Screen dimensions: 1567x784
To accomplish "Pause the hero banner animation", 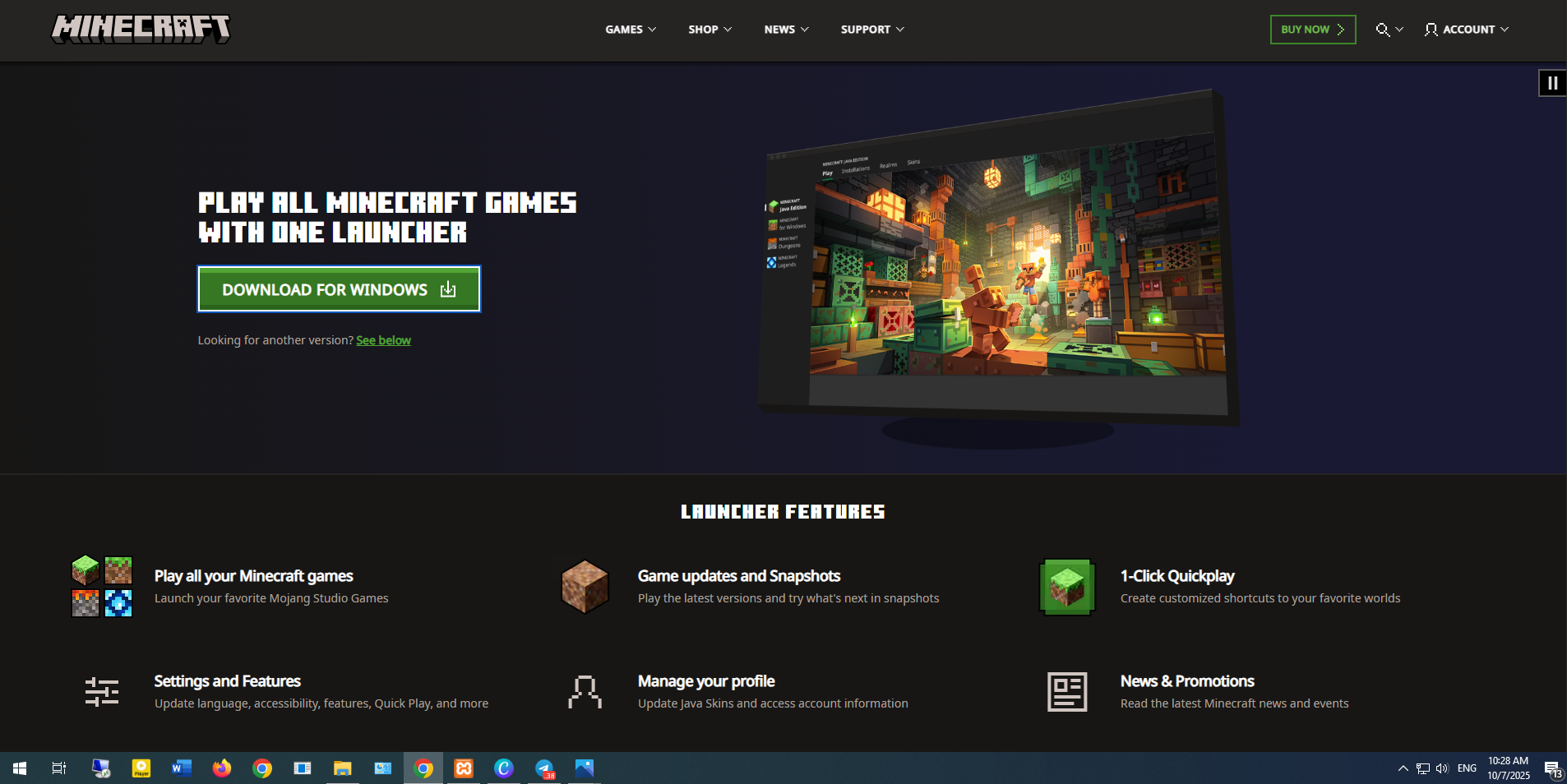I will coord(1552,83).
